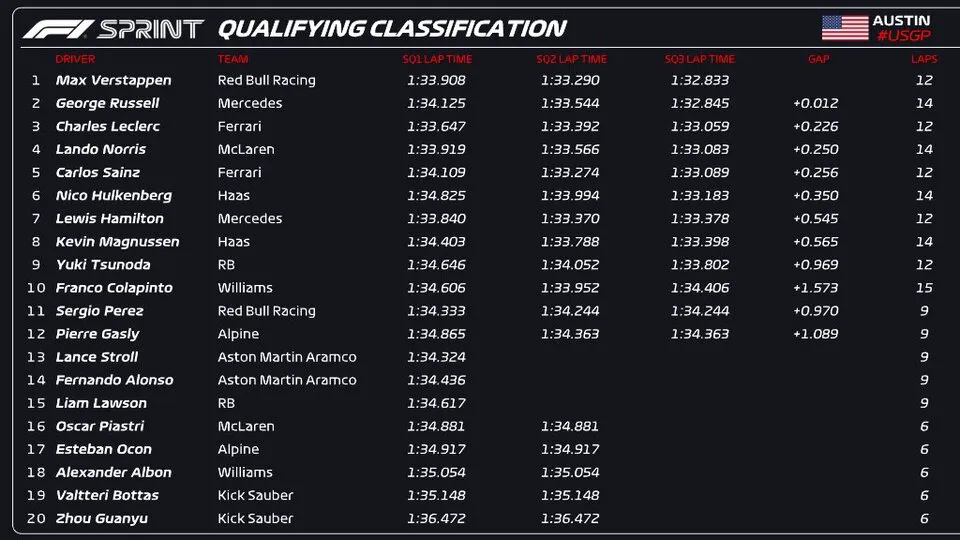Click Oscar Piastri's SQ1 time 1:34.881
This screenshot has width=960, height=540.
437,426
